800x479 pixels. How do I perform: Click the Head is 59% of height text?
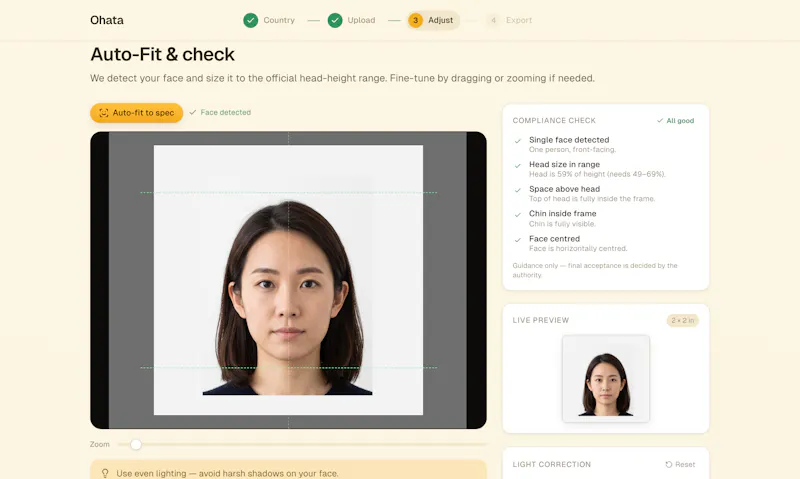pos(597,174)
